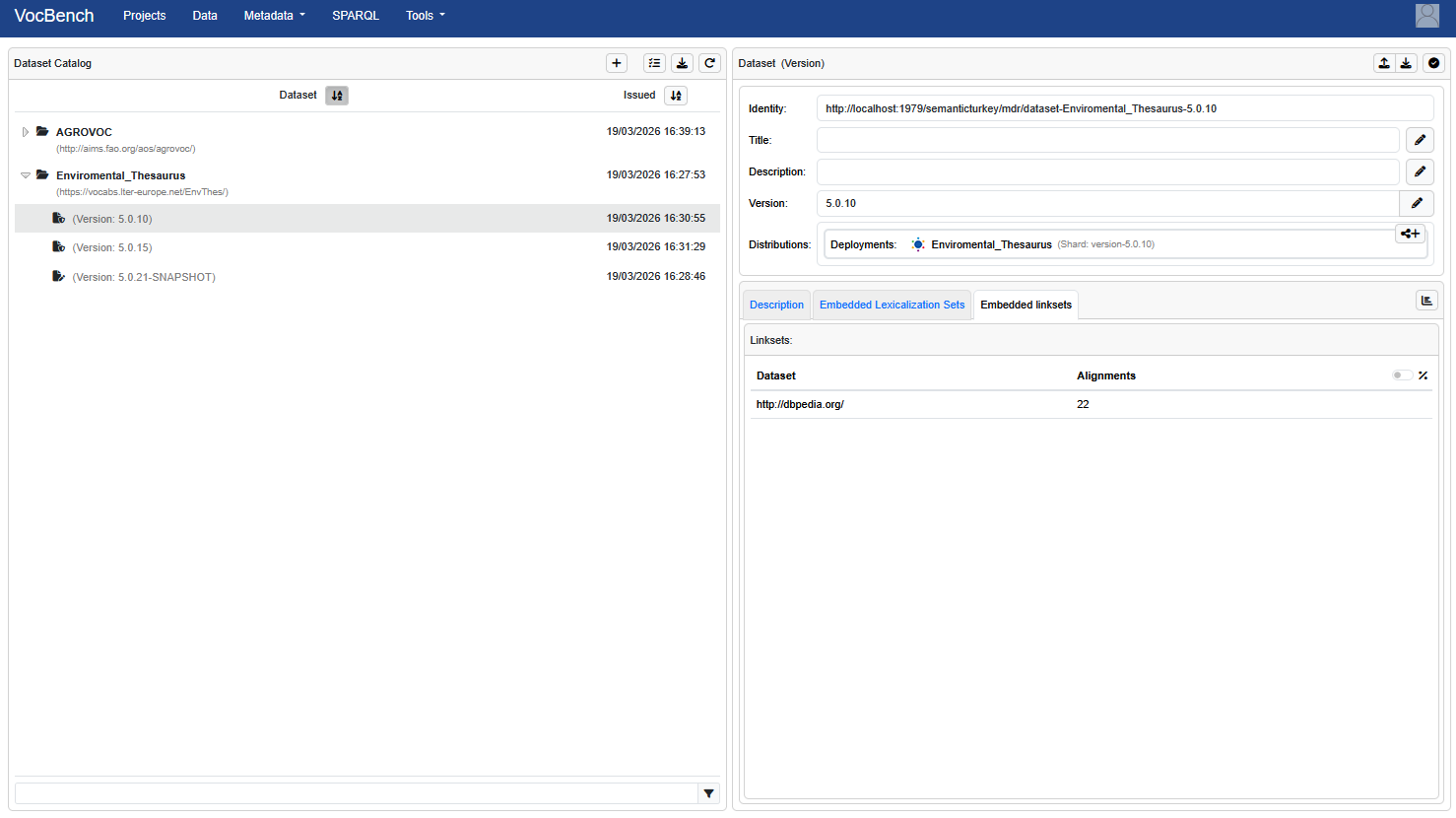Go to VocBench home logo
Screen dimensions: 1456x818
54,16
